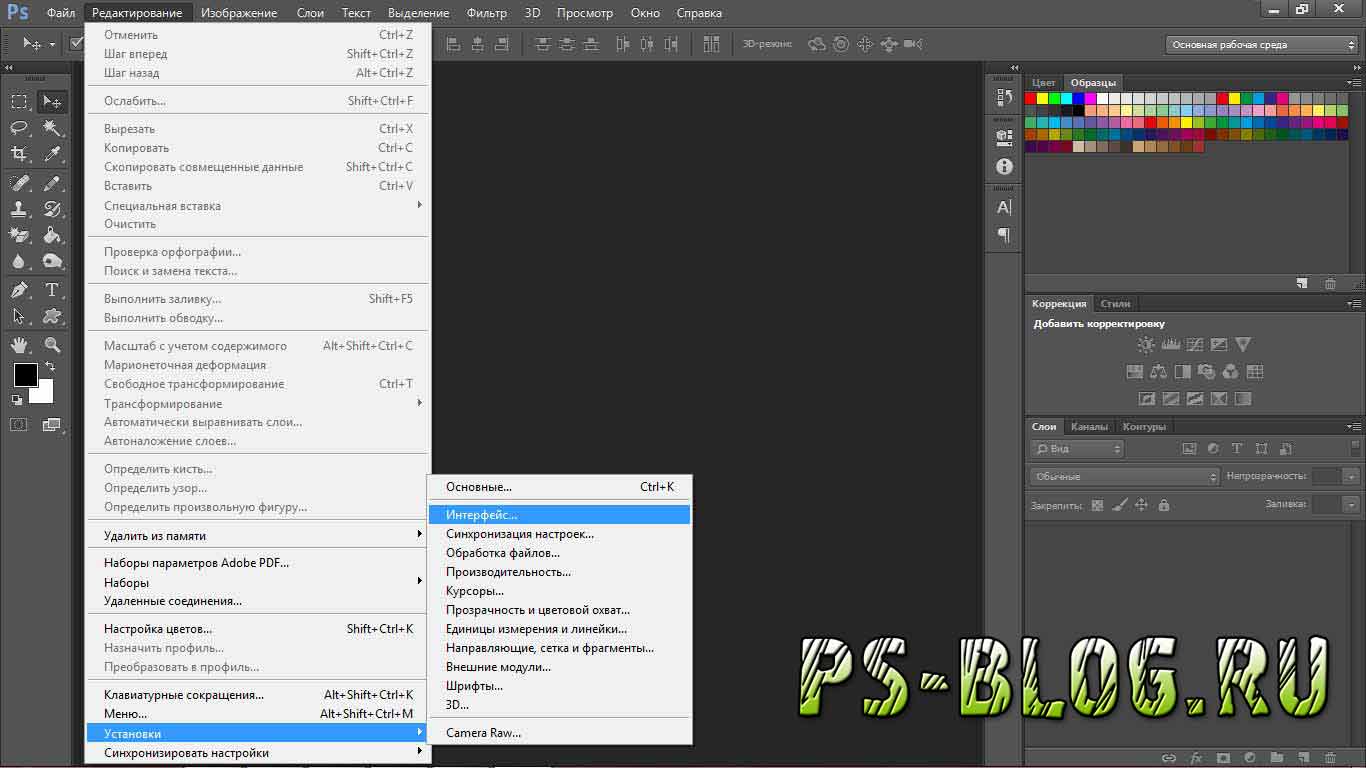Choose the Hand tool

click(19, 345)
